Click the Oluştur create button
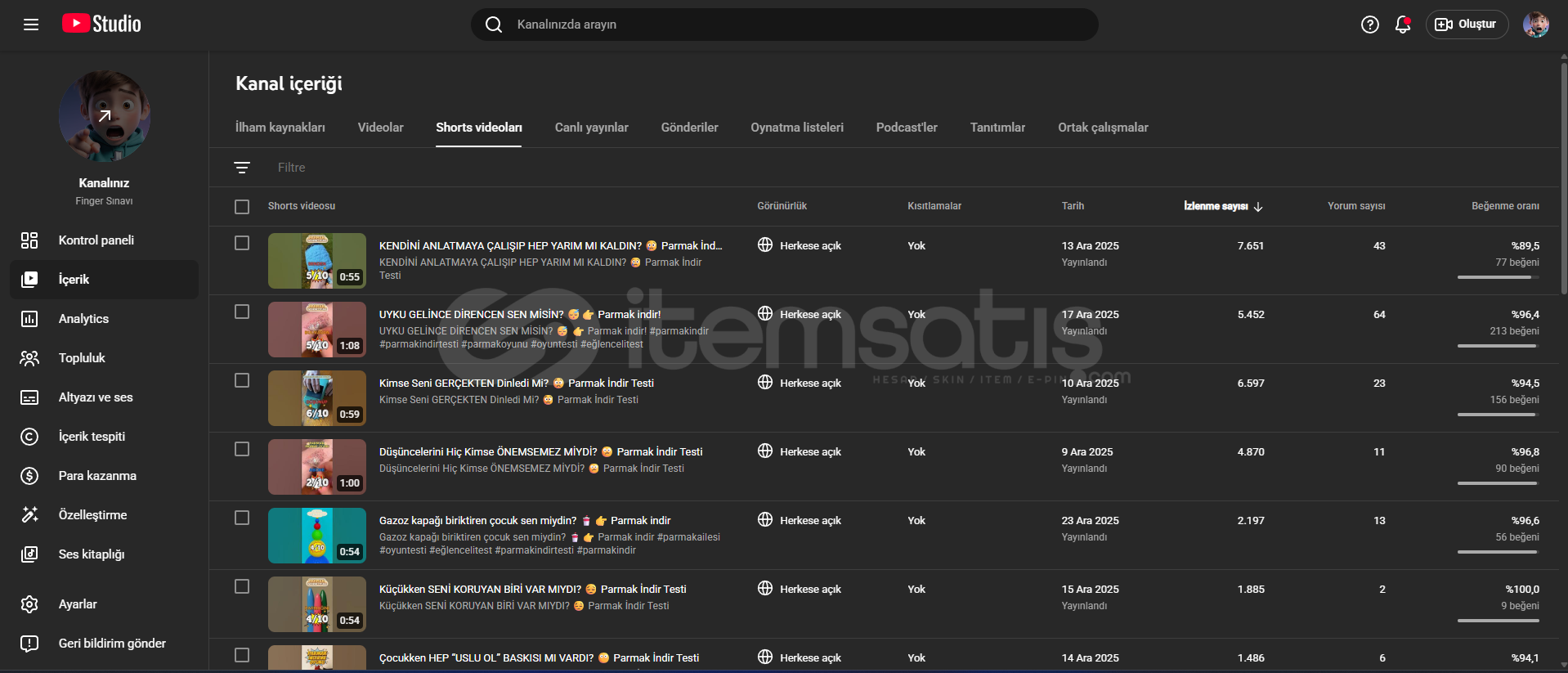This screenshot has height=673, width=1568. tap(1467, 25)
